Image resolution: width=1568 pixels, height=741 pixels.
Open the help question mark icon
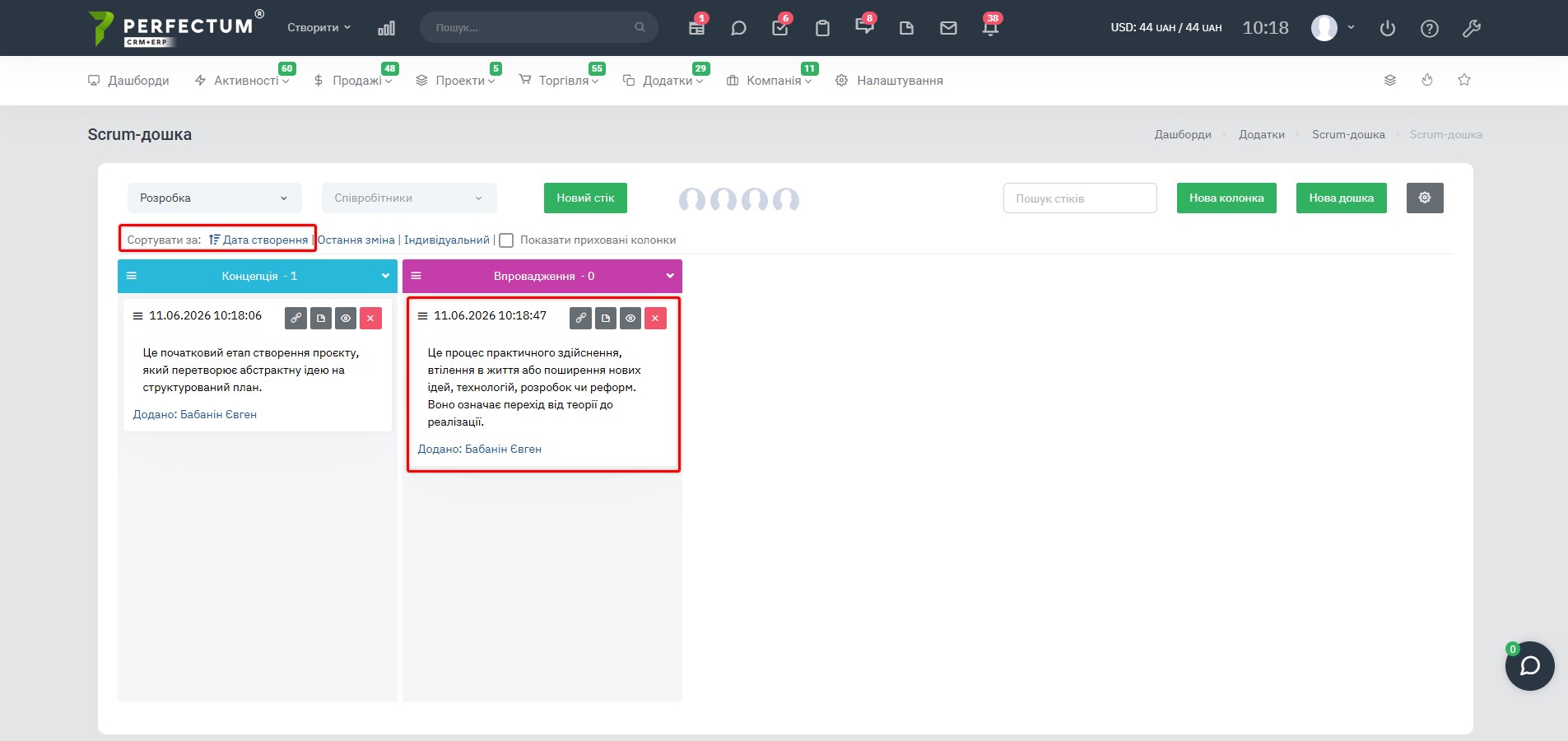pos(1430,28)
